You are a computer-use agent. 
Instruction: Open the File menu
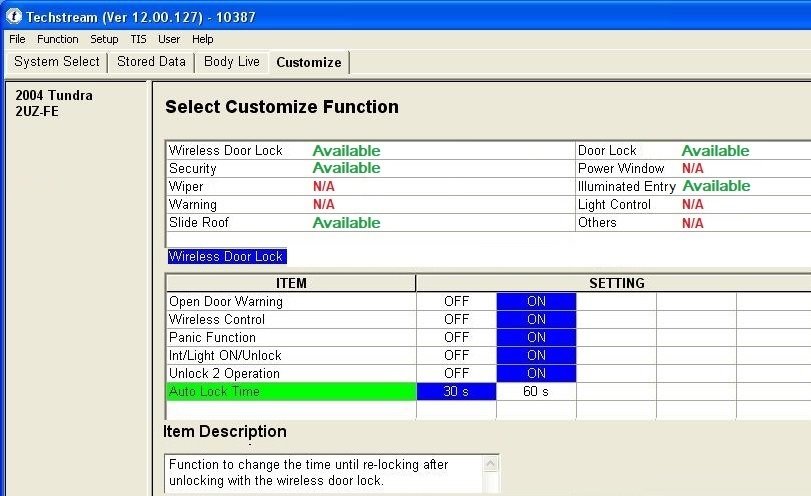pyautogui.click(x=17, y=39)
